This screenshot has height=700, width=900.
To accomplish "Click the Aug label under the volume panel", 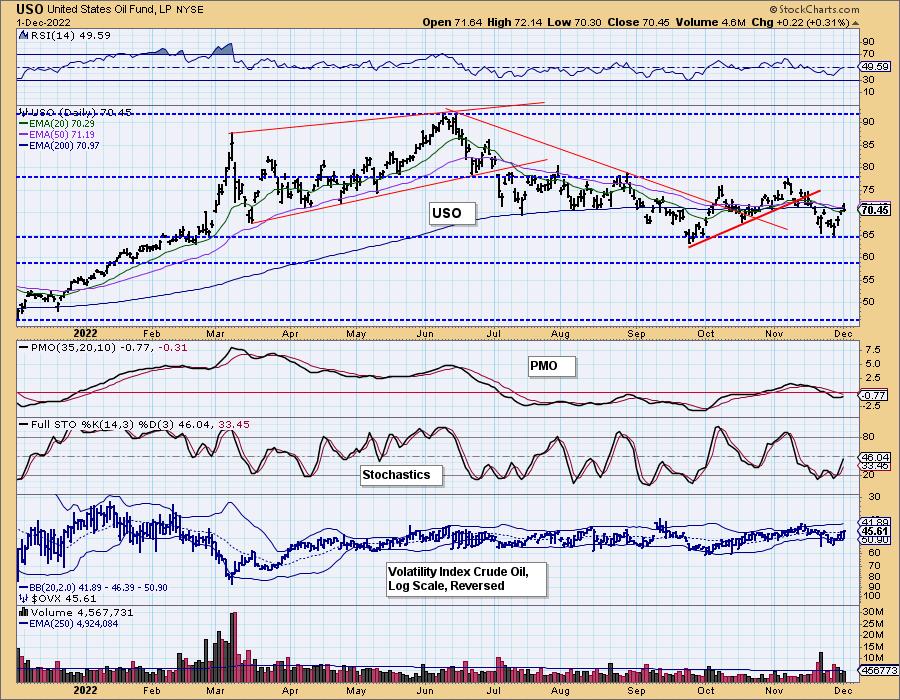I will [x=560, y=690].
